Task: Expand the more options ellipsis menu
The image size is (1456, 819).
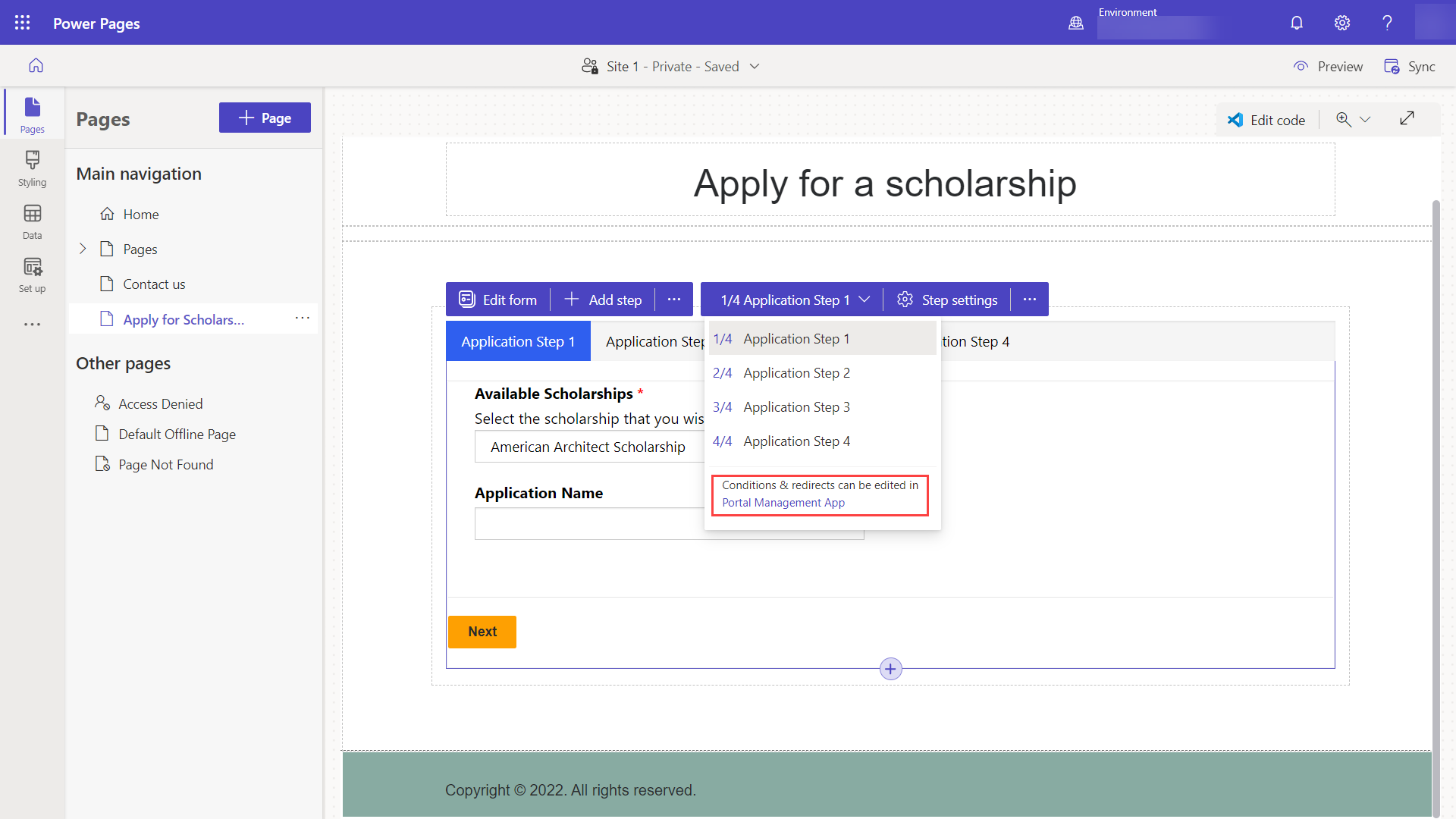Action: click(1030, 299)
